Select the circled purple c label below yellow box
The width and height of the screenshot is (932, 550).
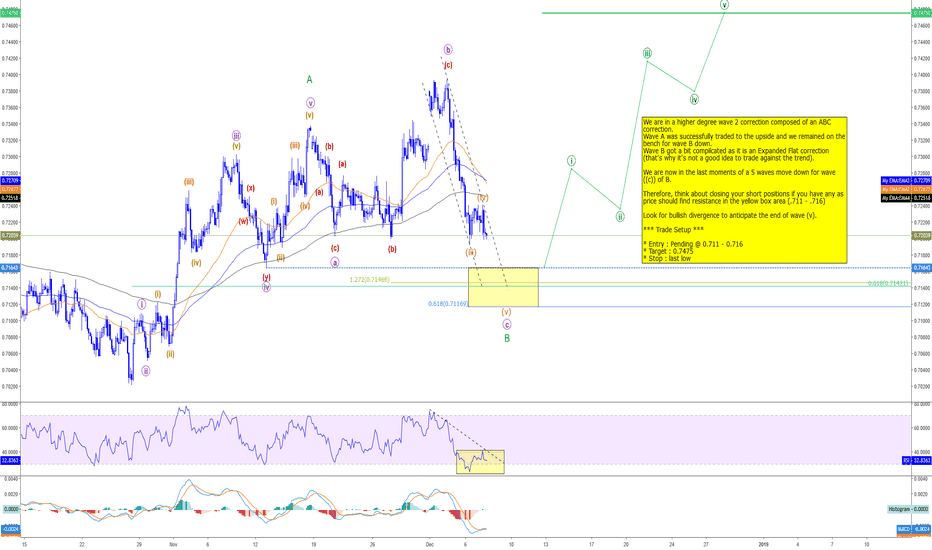click(506, 325)
